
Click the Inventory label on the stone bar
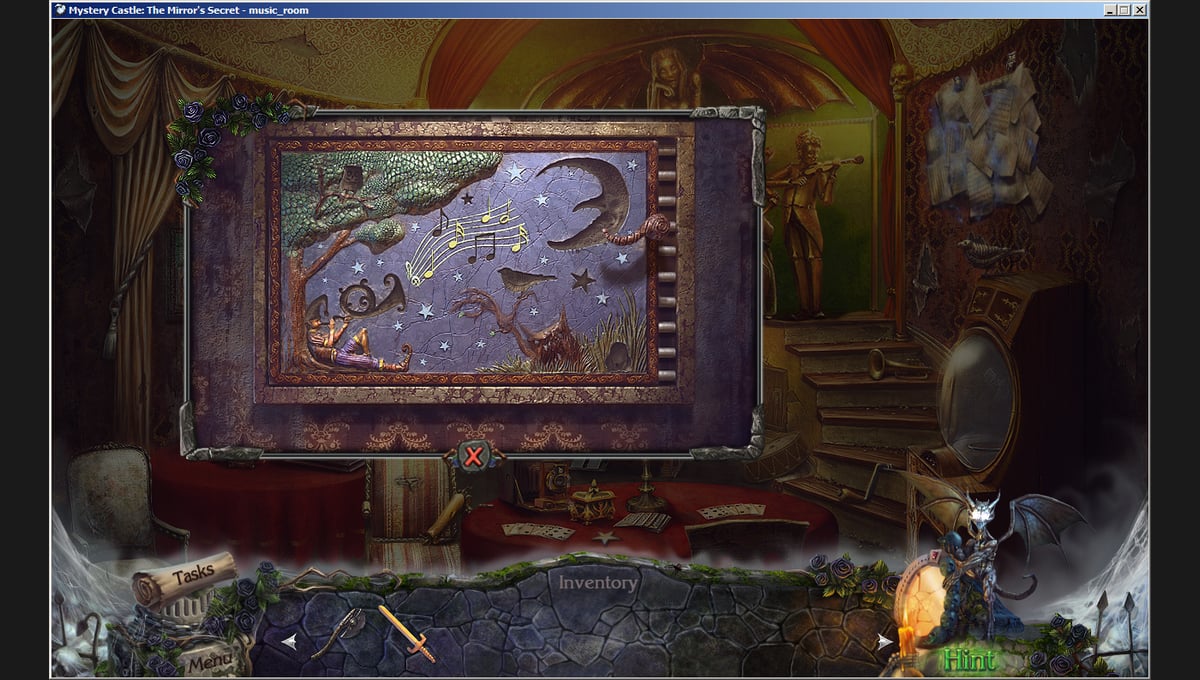[597, 582]
